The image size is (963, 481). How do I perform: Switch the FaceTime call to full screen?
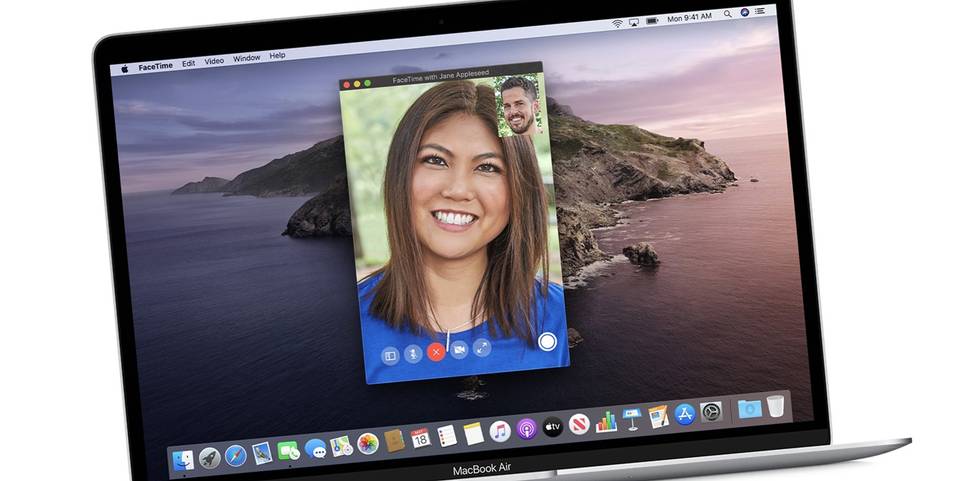(x=482, y=348)
